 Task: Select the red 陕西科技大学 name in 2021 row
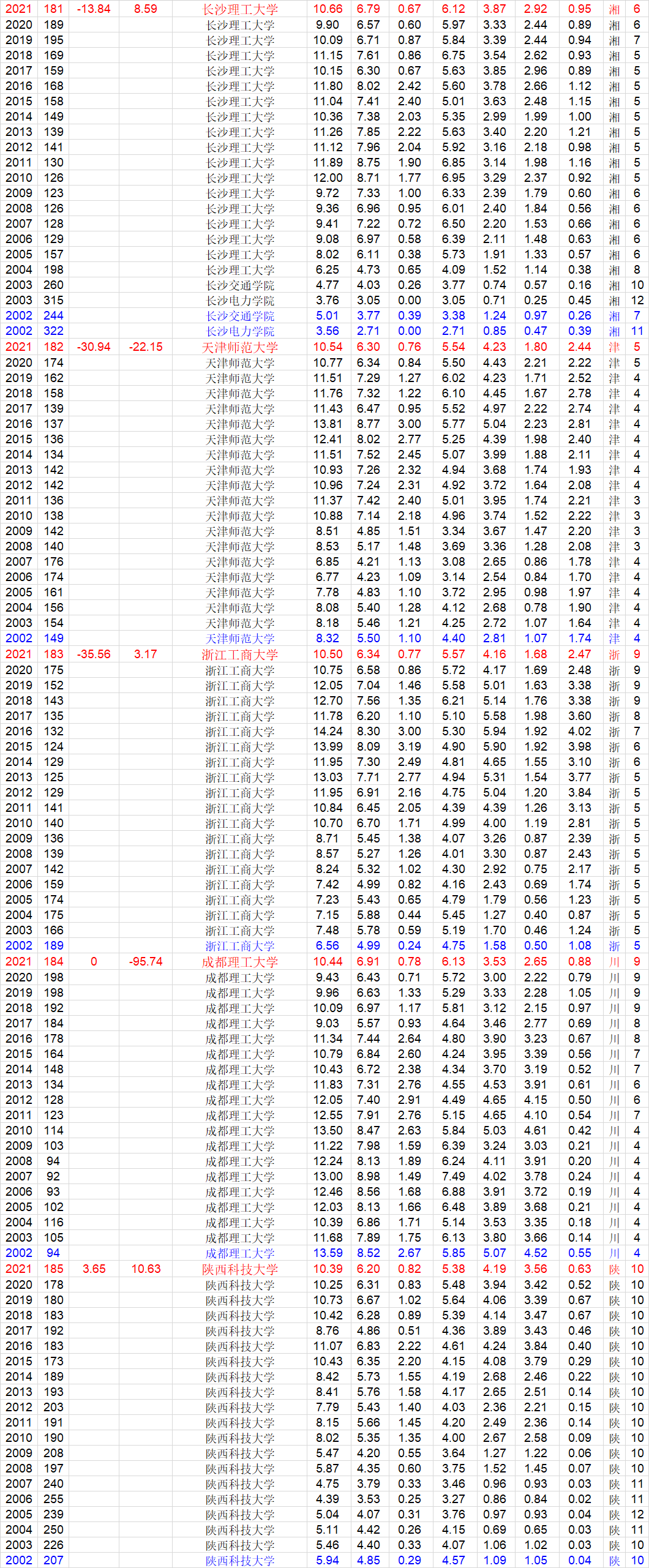pos(240,1269)
